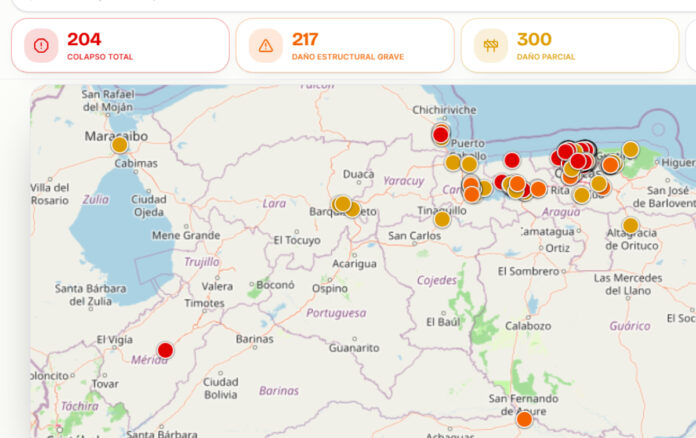Click the Lara state label
Viewport: 696px width, 438px height.
(274, 203)
